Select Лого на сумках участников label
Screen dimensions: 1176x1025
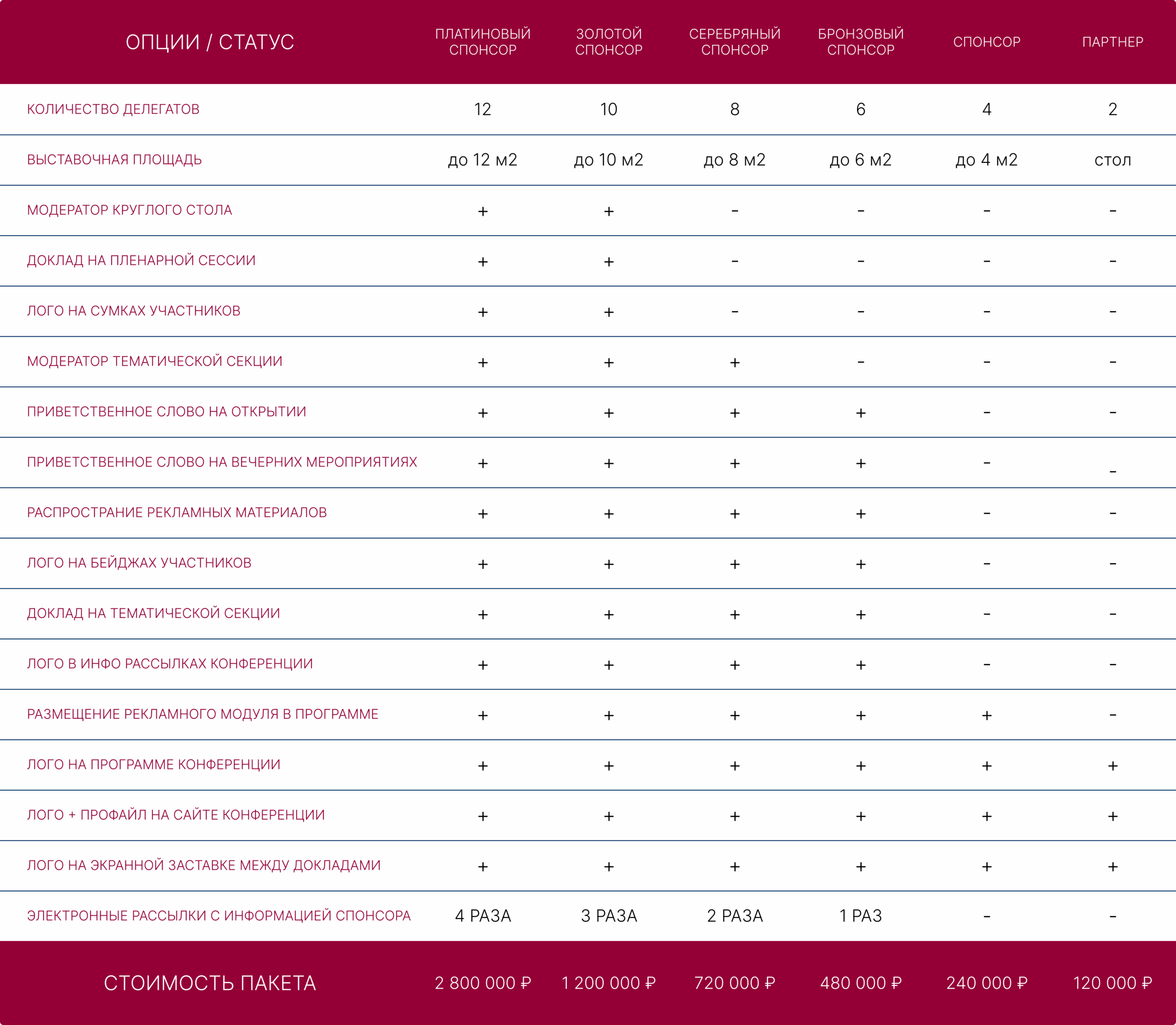[133, 311]
